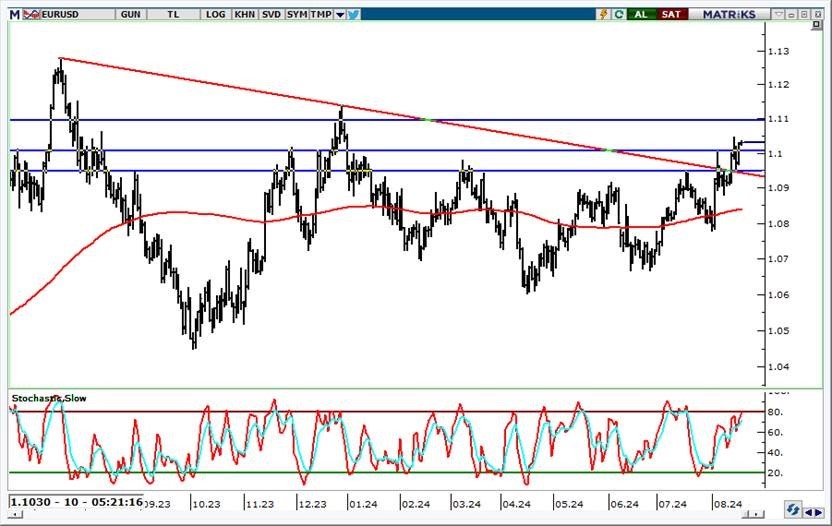
Task: Toggle the SVD option
Action: pos(270,14)
